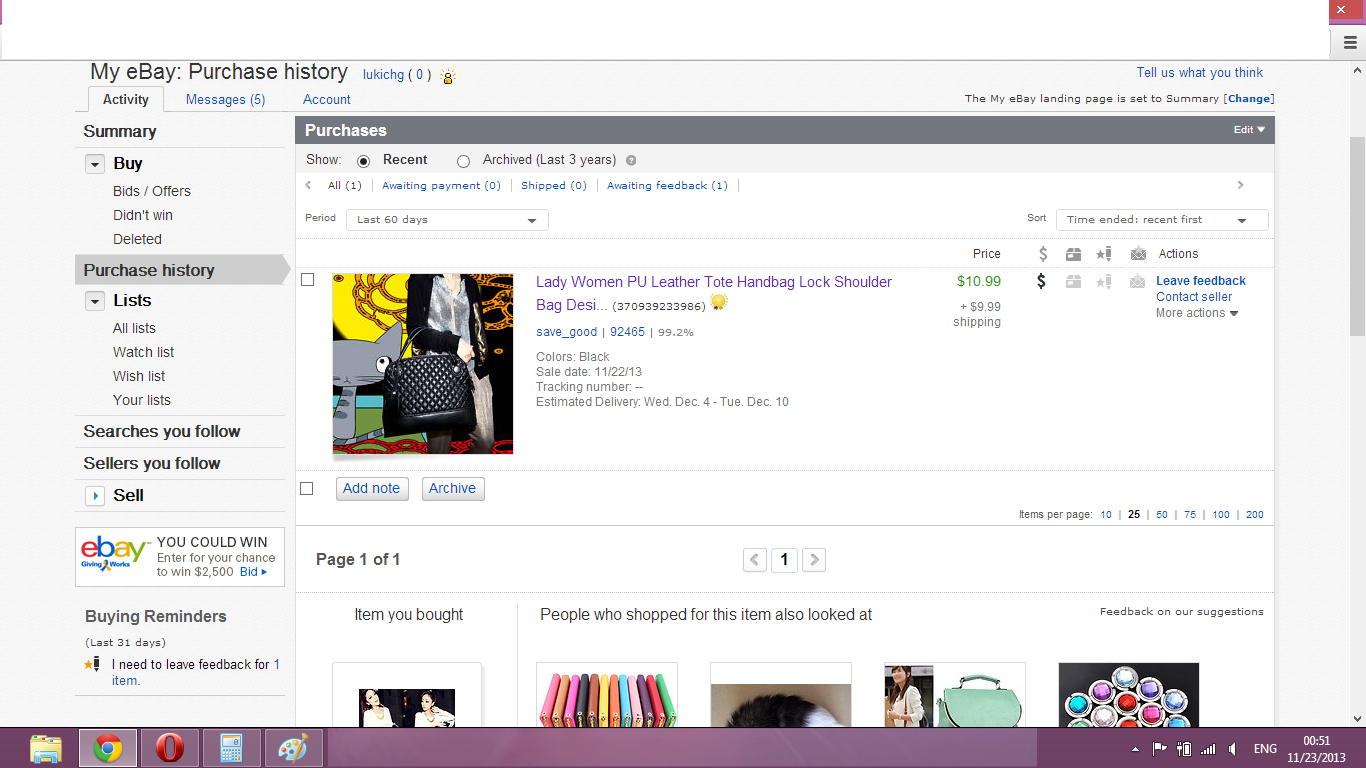The image size is (1366, 768).
Task: Open the Edit menu in the Purchases header
Action: coord(1249,130)
